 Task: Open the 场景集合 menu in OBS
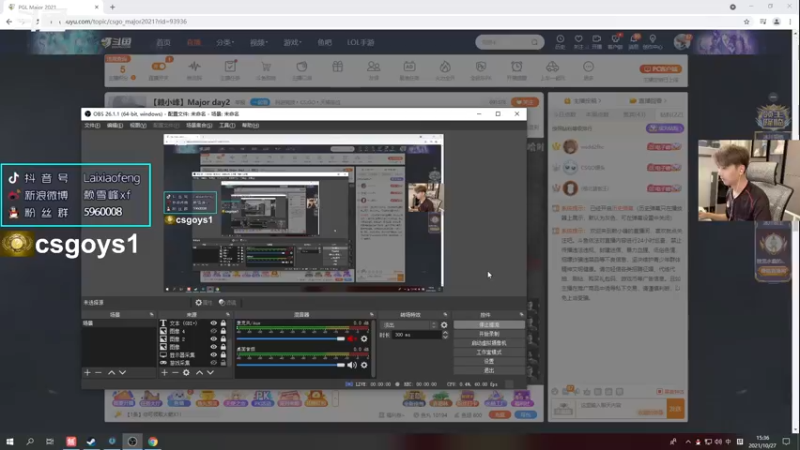pos(199,126)
